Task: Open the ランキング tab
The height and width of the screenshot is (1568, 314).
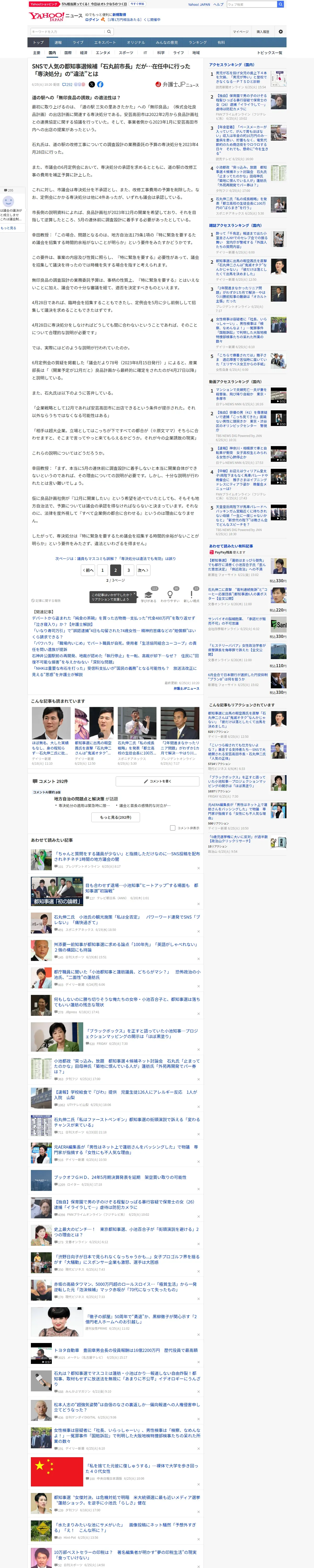Action: click(197, 43)
